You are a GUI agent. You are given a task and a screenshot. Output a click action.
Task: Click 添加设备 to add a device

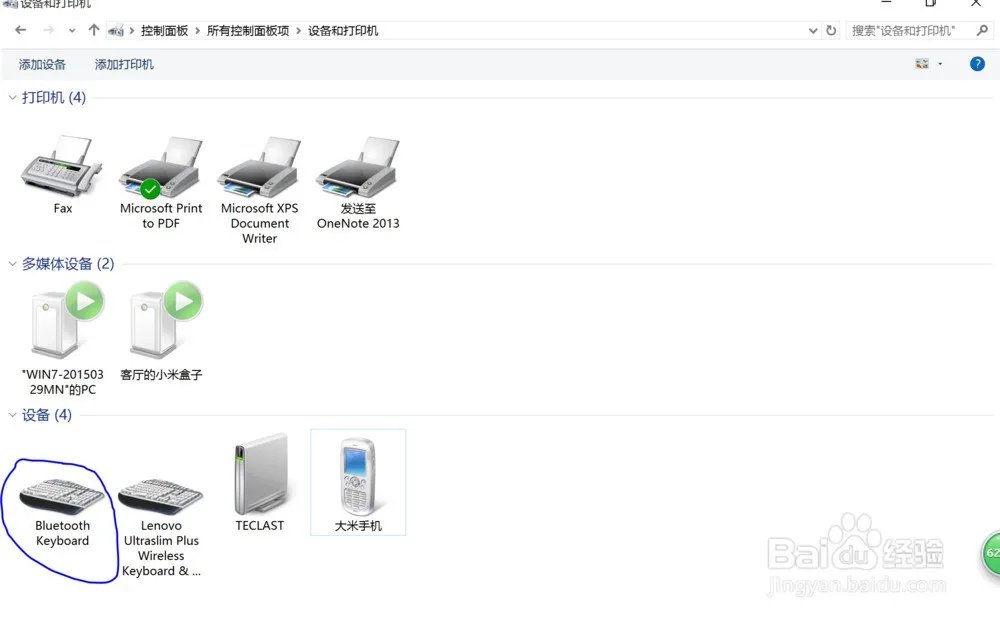point(41,63)
